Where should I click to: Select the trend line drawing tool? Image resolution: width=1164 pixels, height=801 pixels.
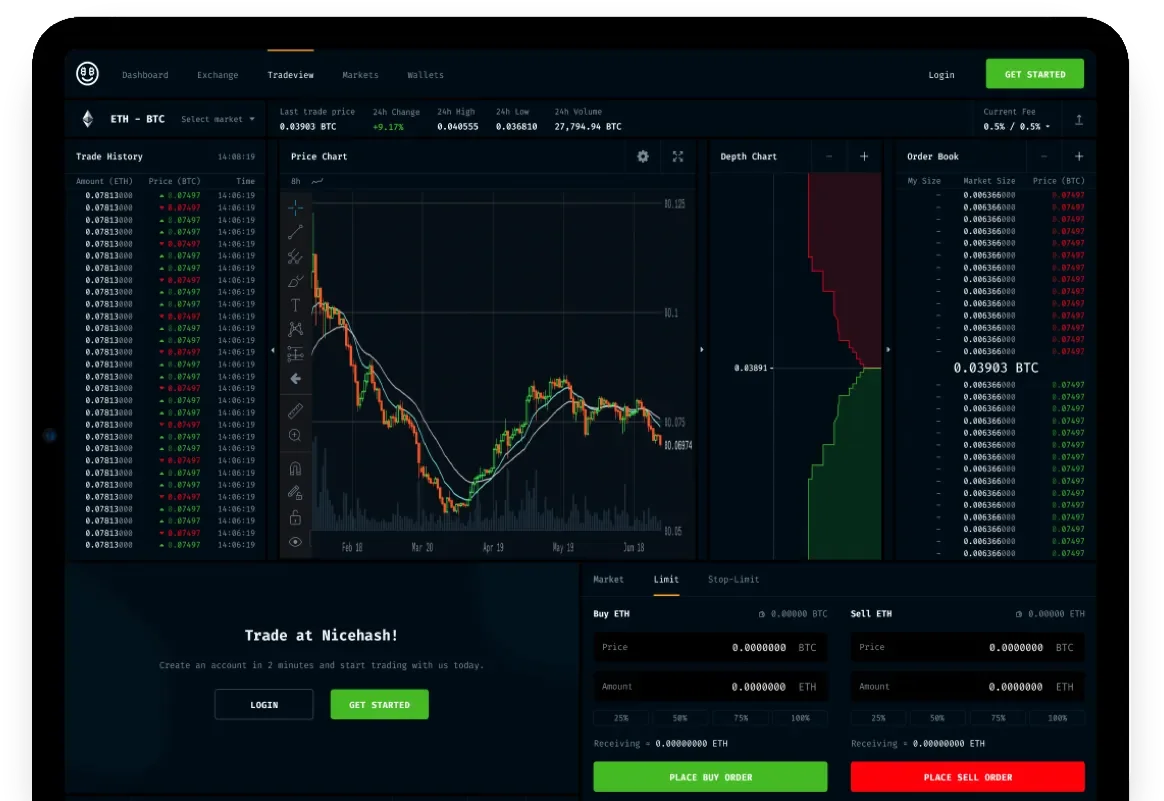click(x=295, y=232)
